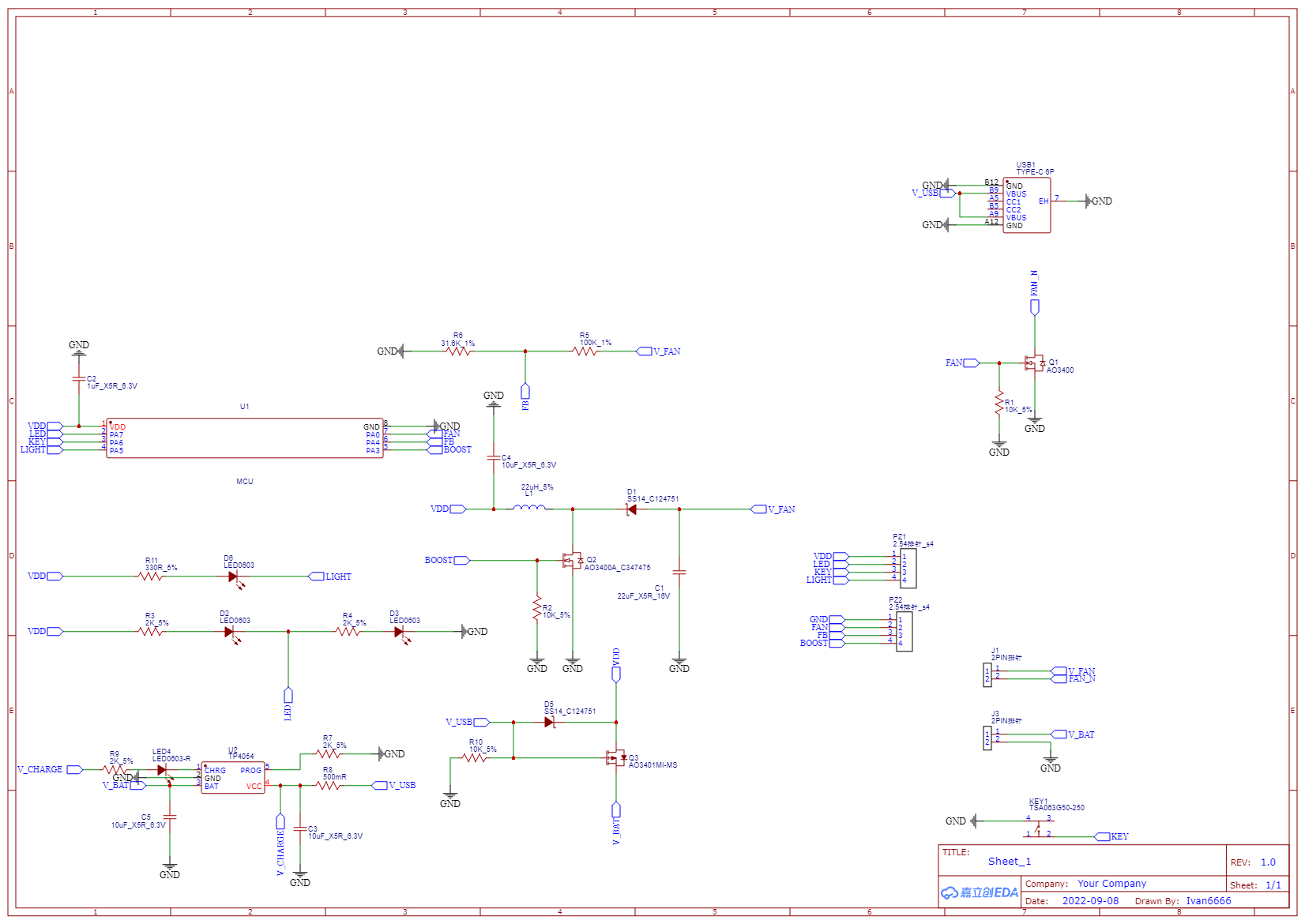Select resistor R11 330R symbol
The image size is (1305, 924).
click(x=150, y=577)
